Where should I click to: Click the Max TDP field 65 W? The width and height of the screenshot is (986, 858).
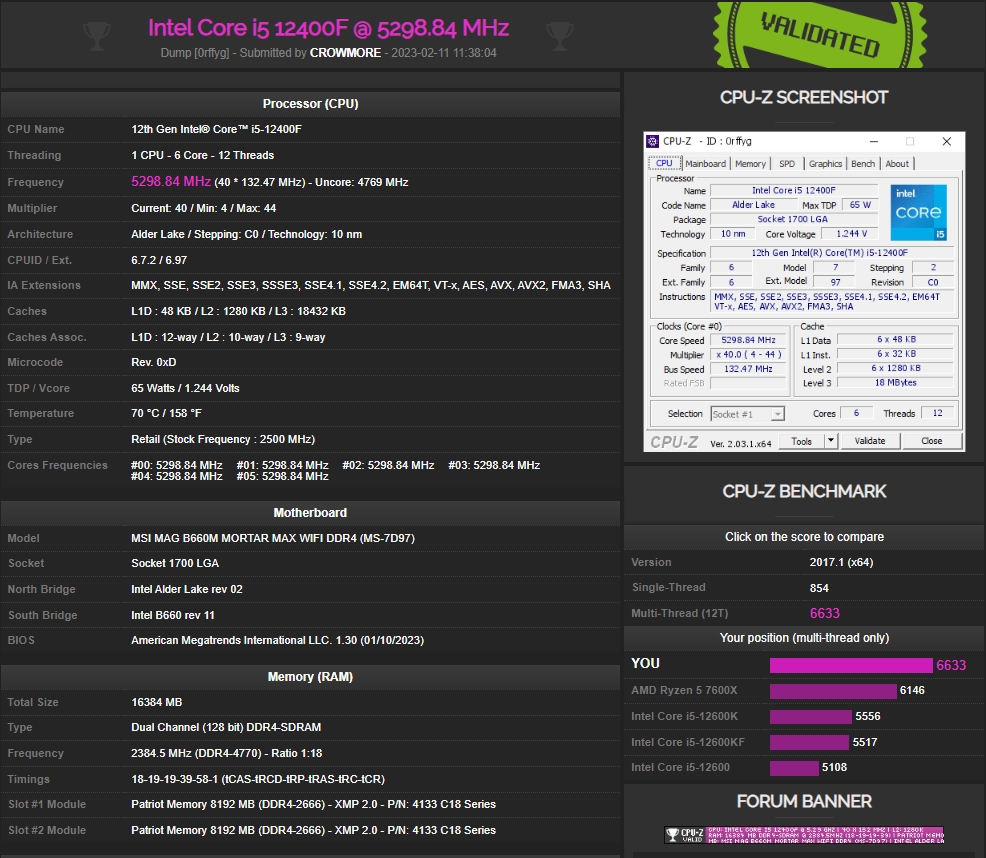[x=860, y=205]
